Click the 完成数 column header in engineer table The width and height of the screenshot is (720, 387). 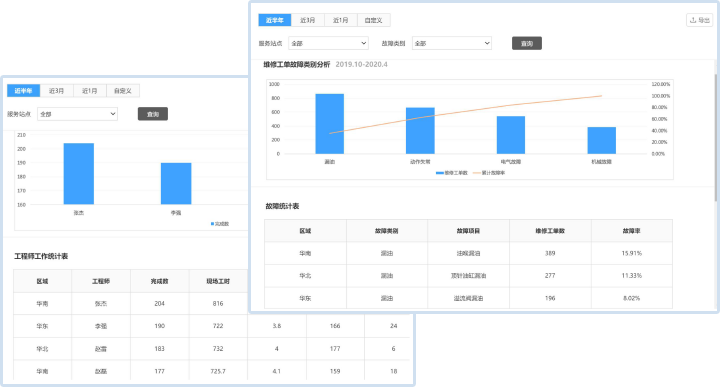pyautogui.click(x=159, y=281)
